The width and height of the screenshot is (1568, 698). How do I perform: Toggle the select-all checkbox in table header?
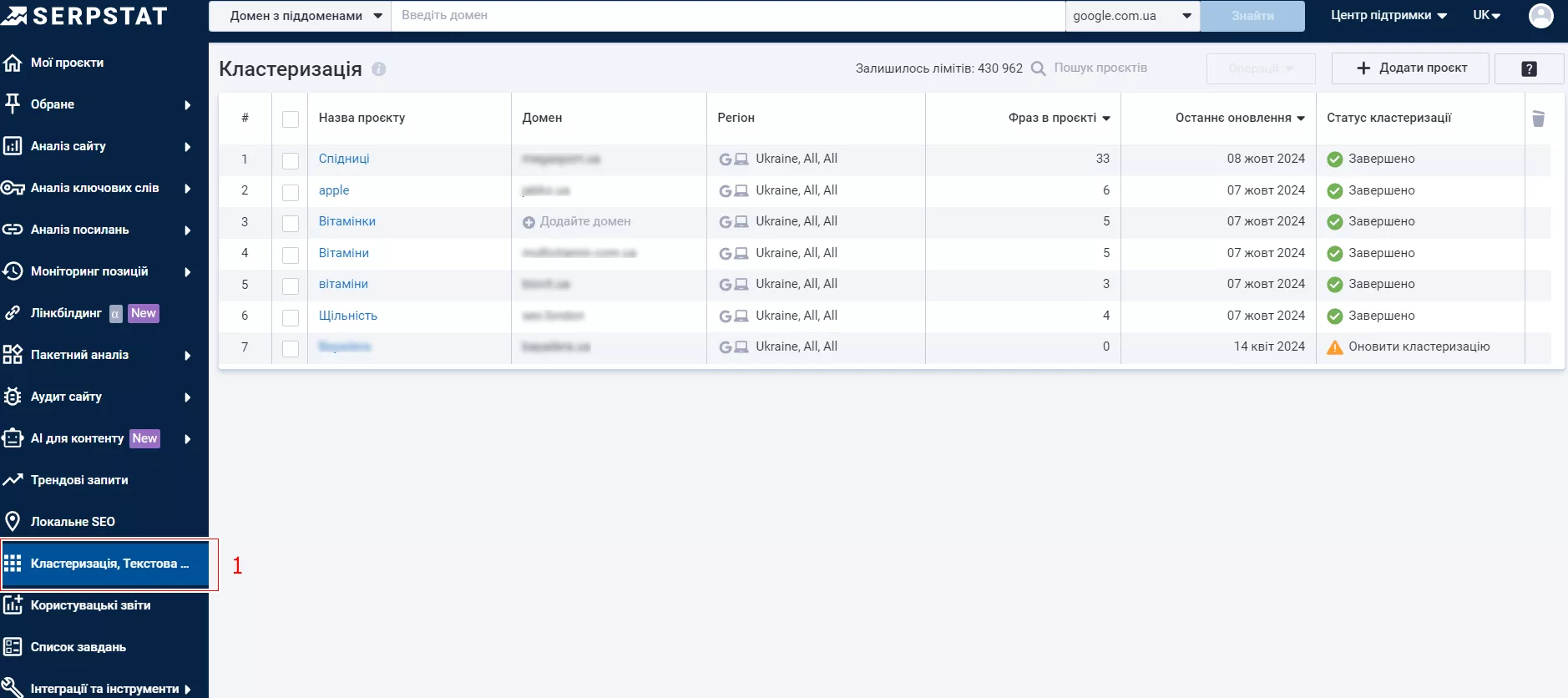(291, 119)
